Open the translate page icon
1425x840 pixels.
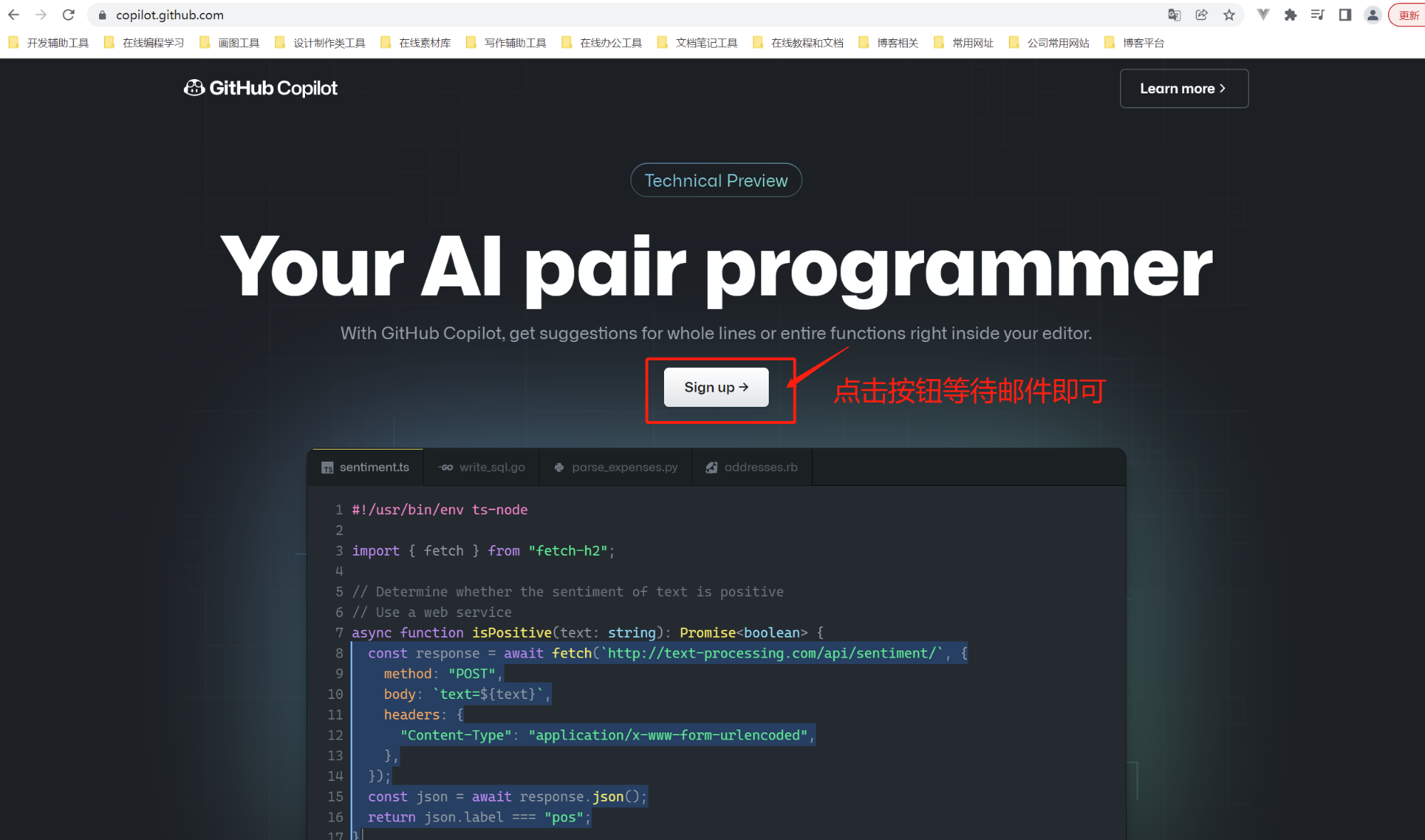pos(1174,15)
